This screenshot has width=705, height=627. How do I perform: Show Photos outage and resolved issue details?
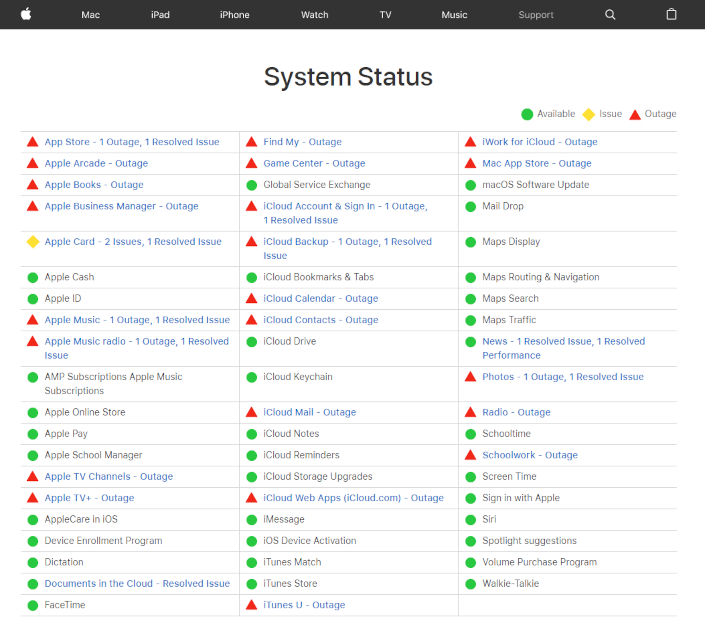562,377
